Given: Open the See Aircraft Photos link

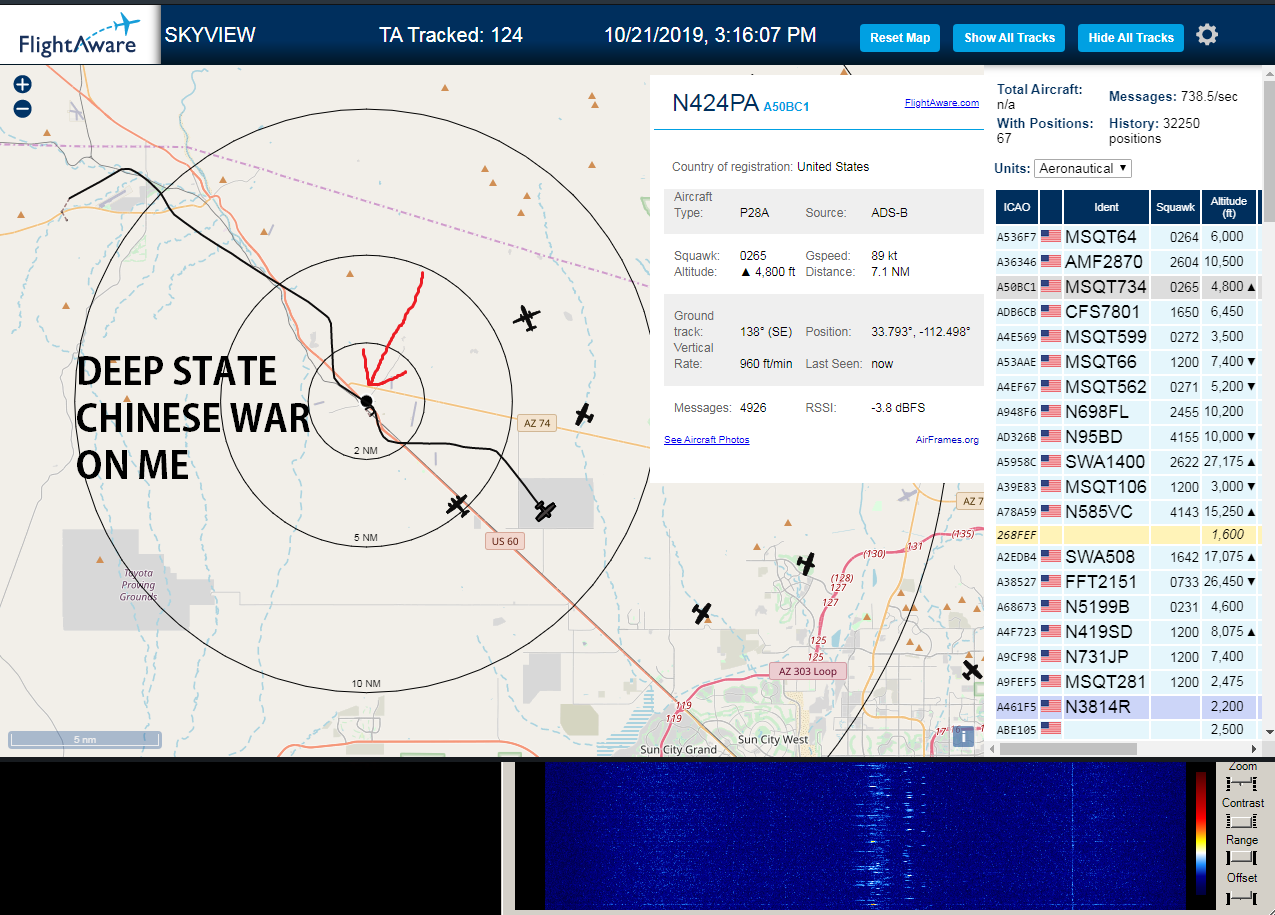Looking at the screenshot, I should click(x=706, y=440).
